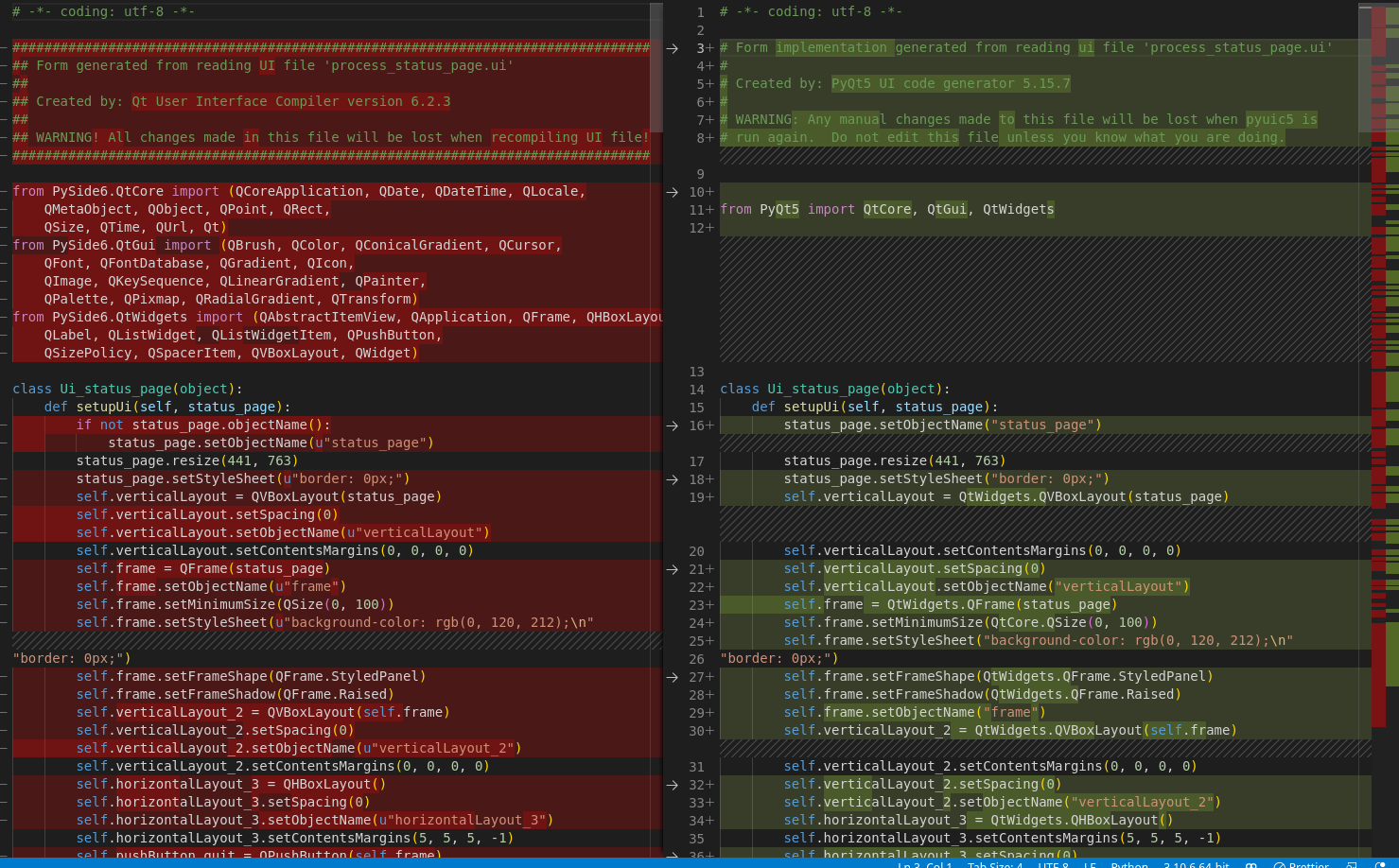Click the diff arrow beside line 21
The image size is (1399, 868).
(672, 568)
